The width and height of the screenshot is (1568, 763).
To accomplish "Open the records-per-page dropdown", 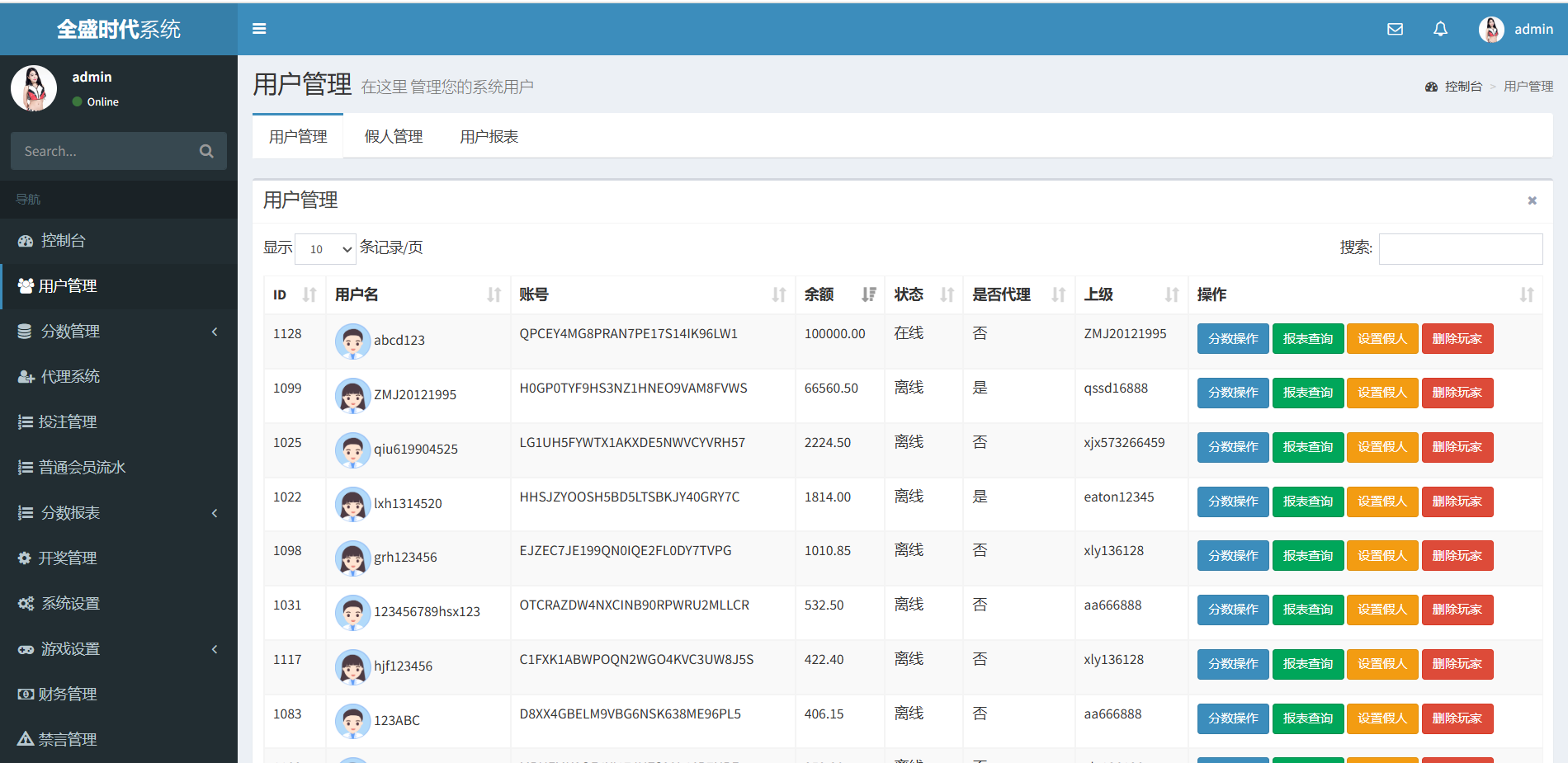I will [x=325, y=249].
